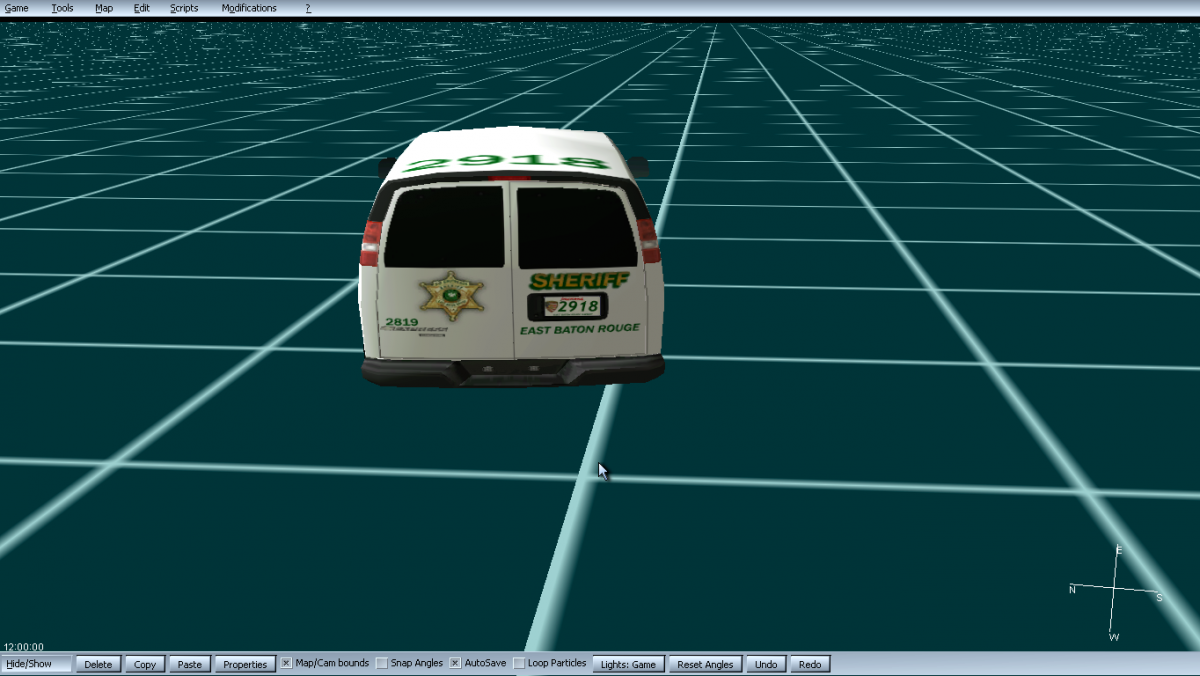Open the Game menu
The width and height of the screenshot is (1200, 676).
(x=16, y=8)
